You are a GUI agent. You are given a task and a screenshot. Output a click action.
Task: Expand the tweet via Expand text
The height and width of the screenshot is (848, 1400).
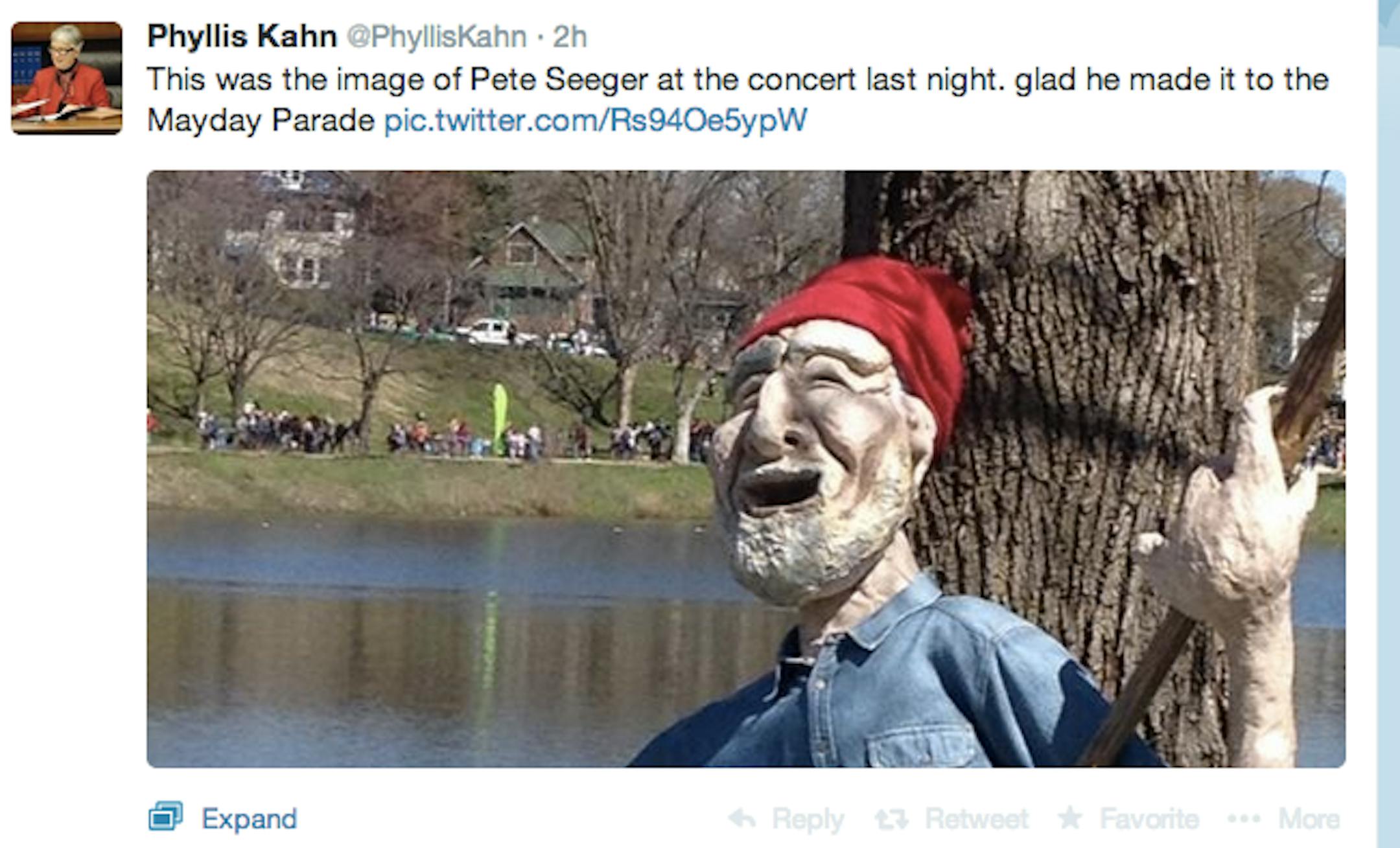[x=249, y=819]
